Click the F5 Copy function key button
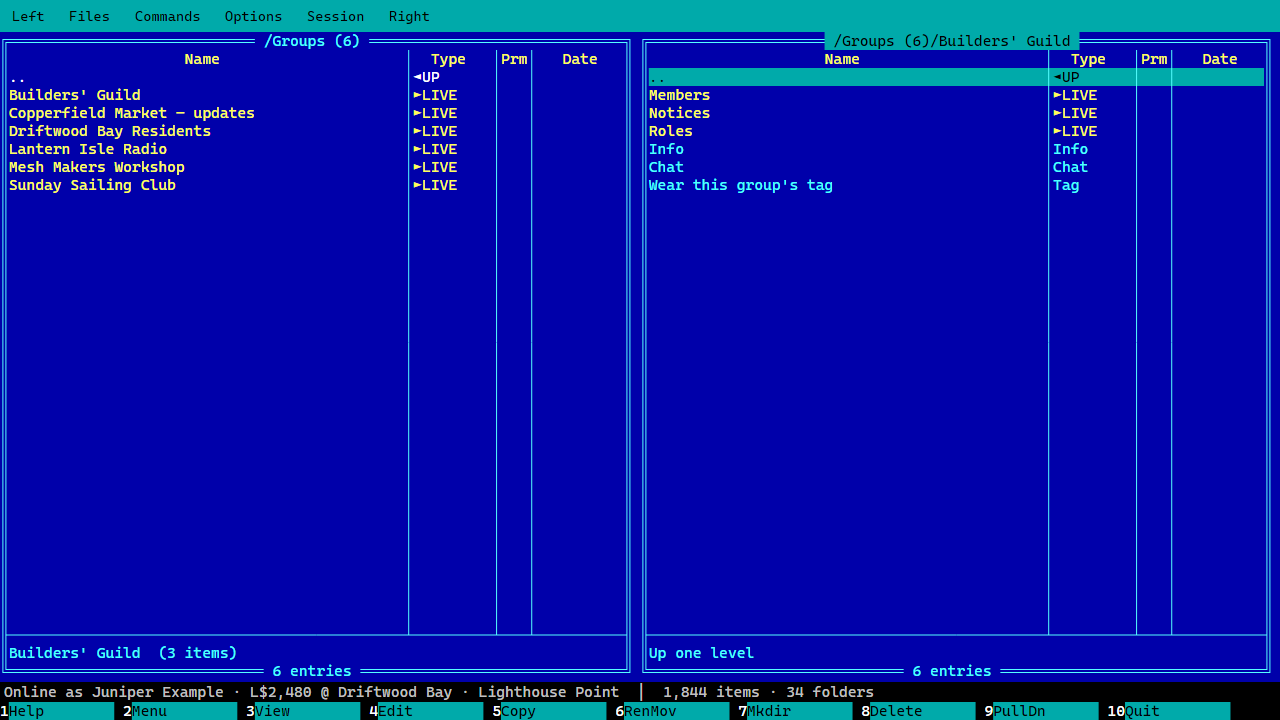The width and height of the screenshot is (1280, 720). (x=549, y=711)
